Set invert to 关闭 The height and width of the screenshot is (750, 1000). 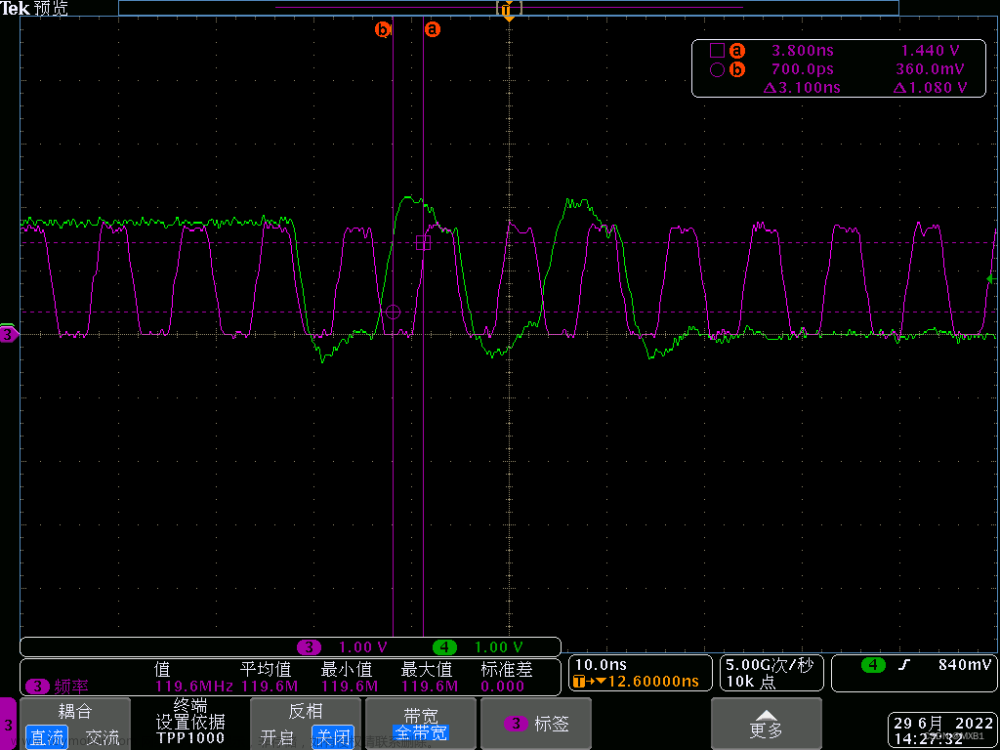pyautogui.click(x=332, y=737)
